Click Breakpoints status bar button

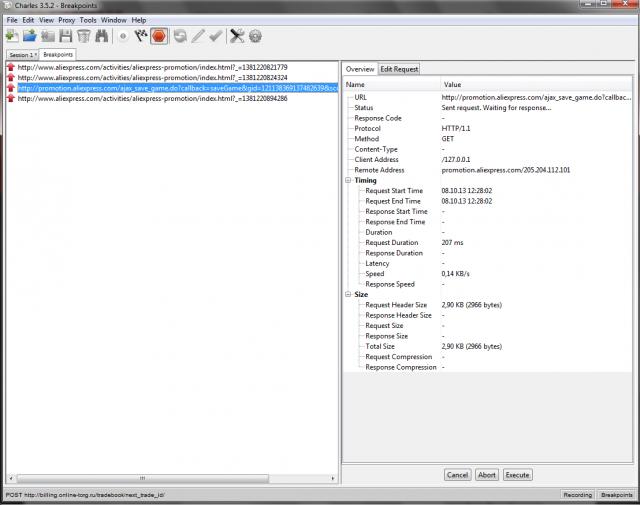[616, 495]
